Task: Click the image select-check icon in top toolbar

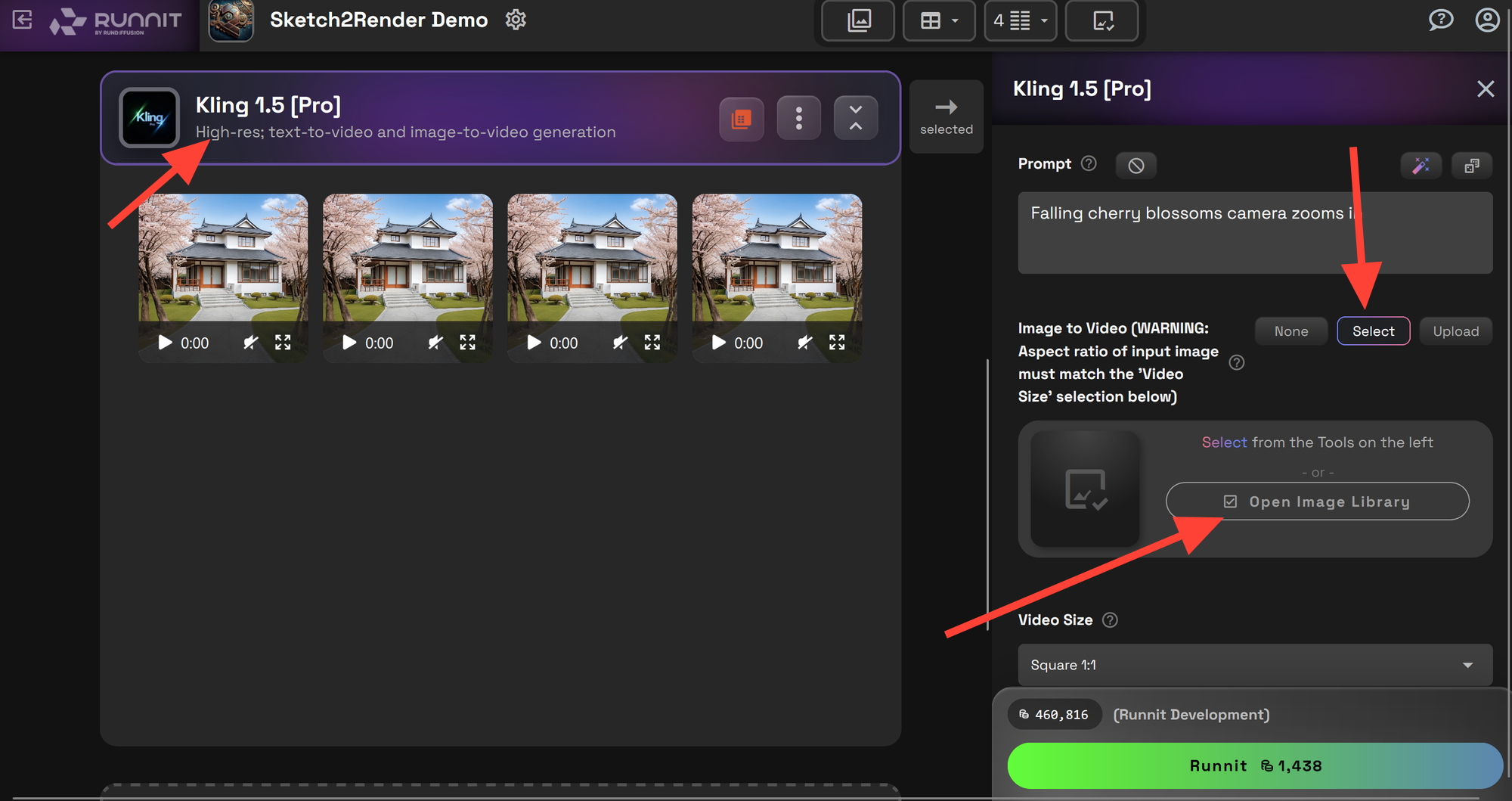Action: (1102, 20)
